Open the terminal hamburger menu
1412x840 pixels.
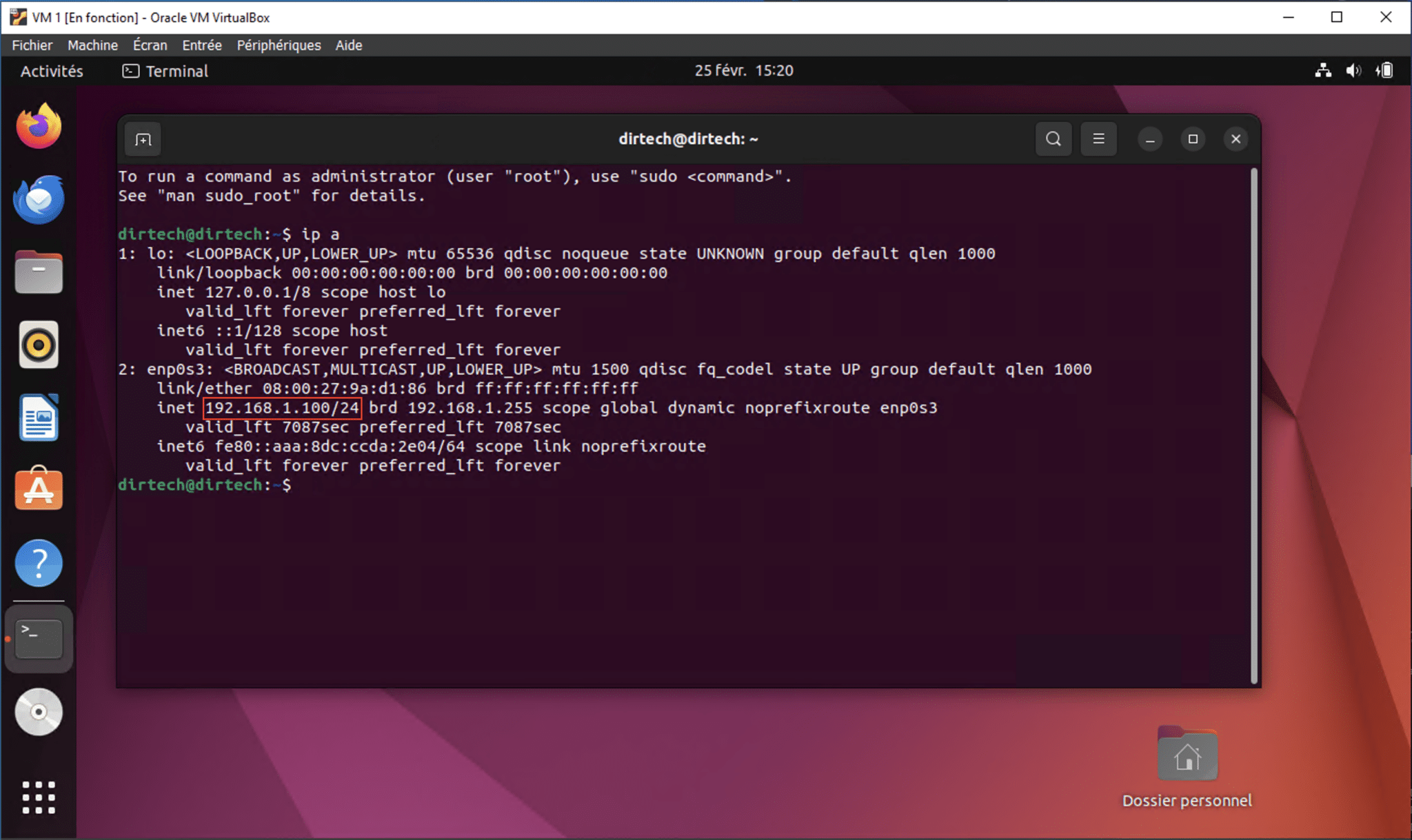pyautogui.click(x=1099, y=139)
